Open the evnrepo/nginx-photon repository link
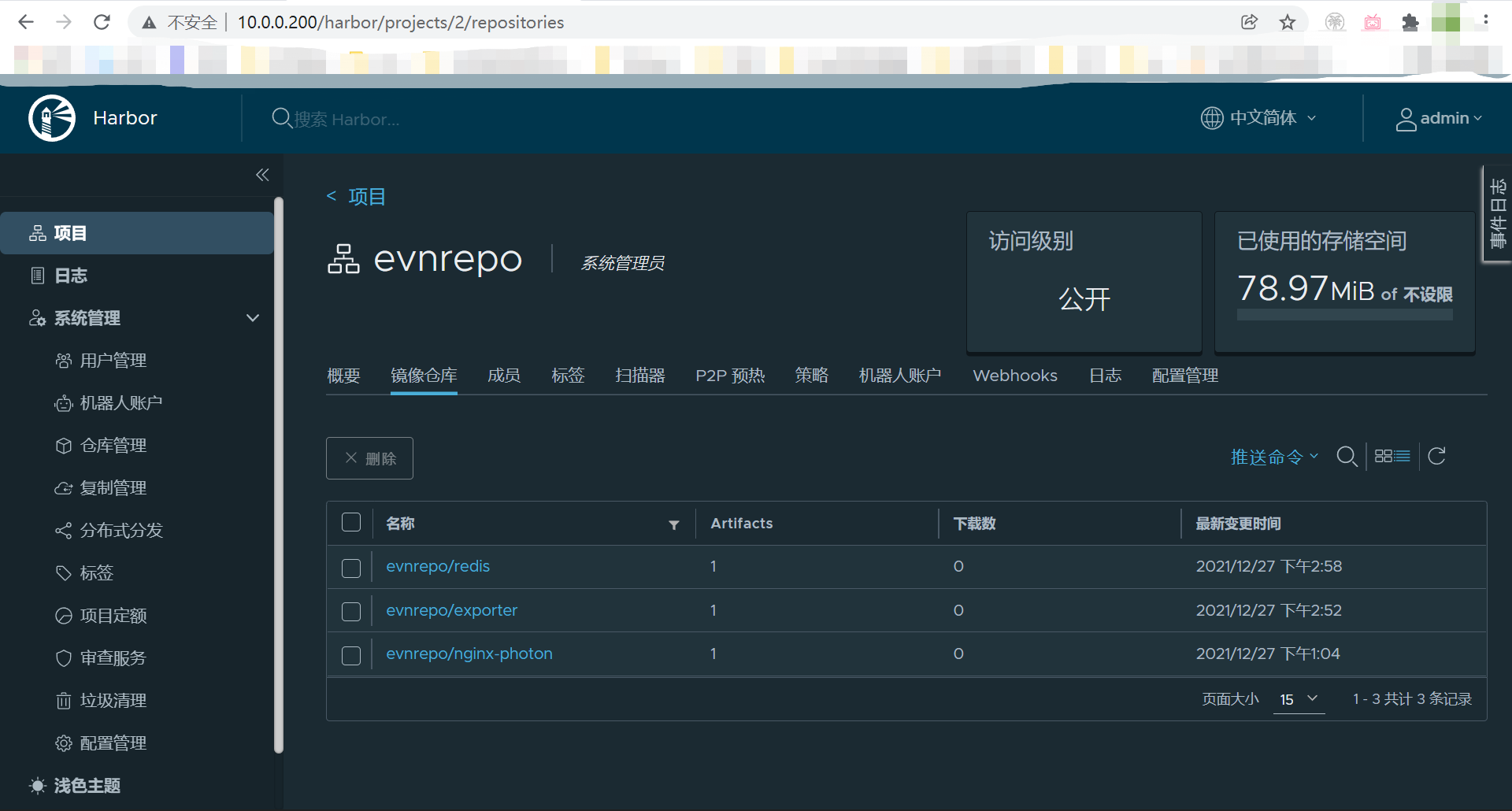The image size is (1512, 811). pos(469,654)
